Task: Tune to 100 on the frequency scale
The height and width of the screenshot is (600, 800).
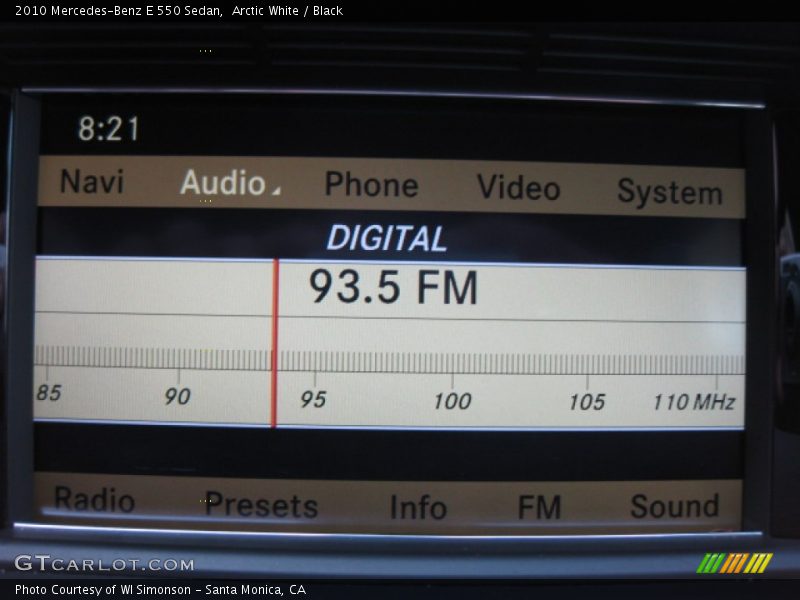Action: (452, 401)
